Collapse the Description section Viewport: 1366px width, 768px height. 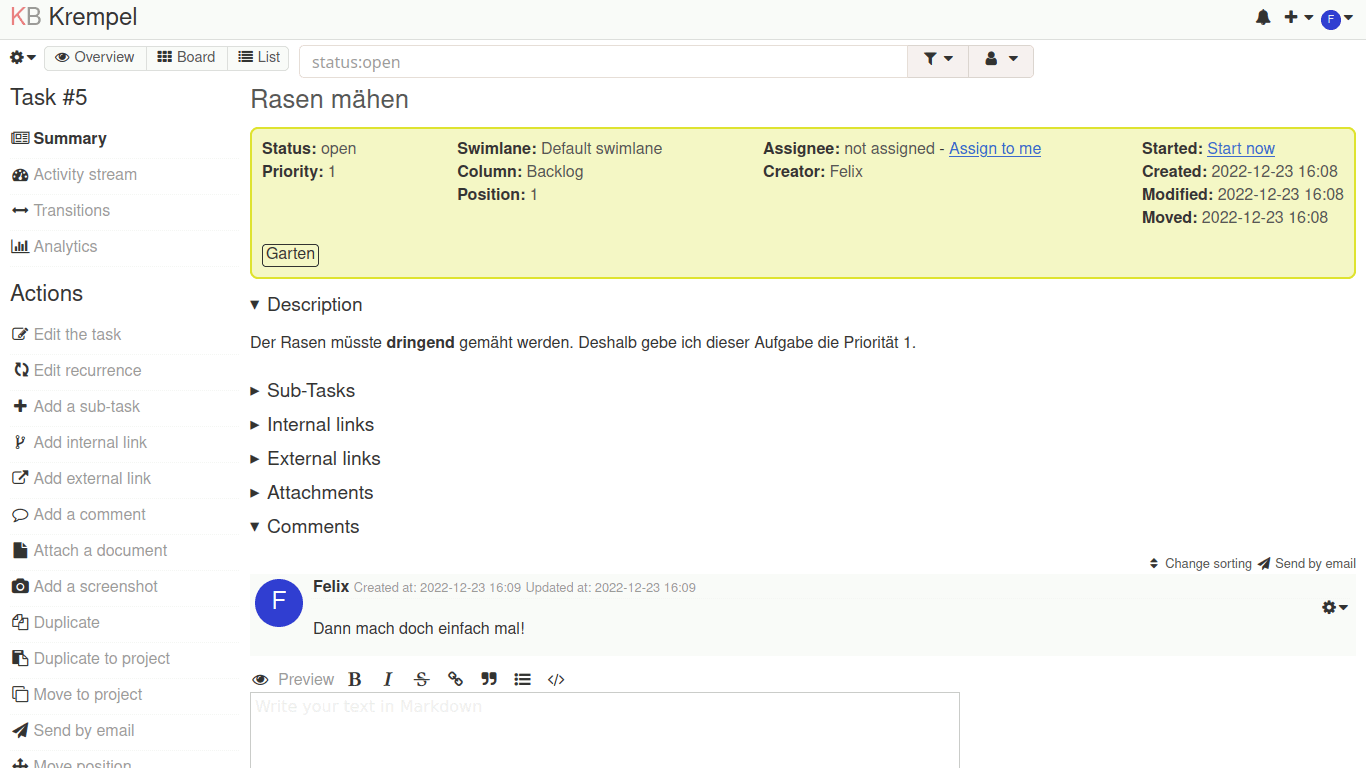pyautogui.click(x=306, y=305)
